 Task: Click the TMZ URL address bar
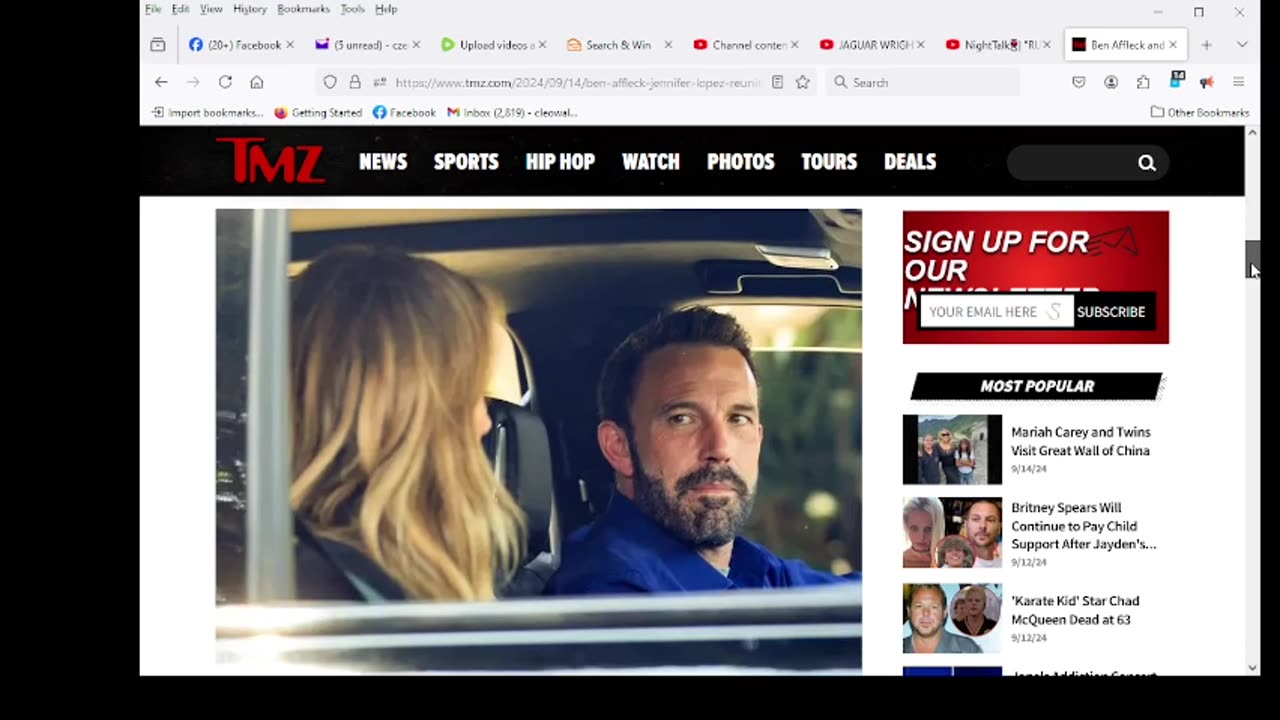pyautogui.click(x=578, y=82)
